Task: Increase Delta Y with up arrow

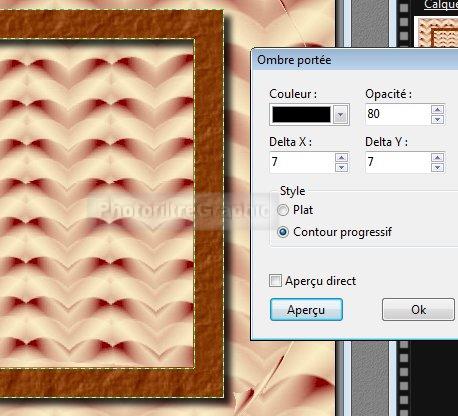Action: pos(437,158)
